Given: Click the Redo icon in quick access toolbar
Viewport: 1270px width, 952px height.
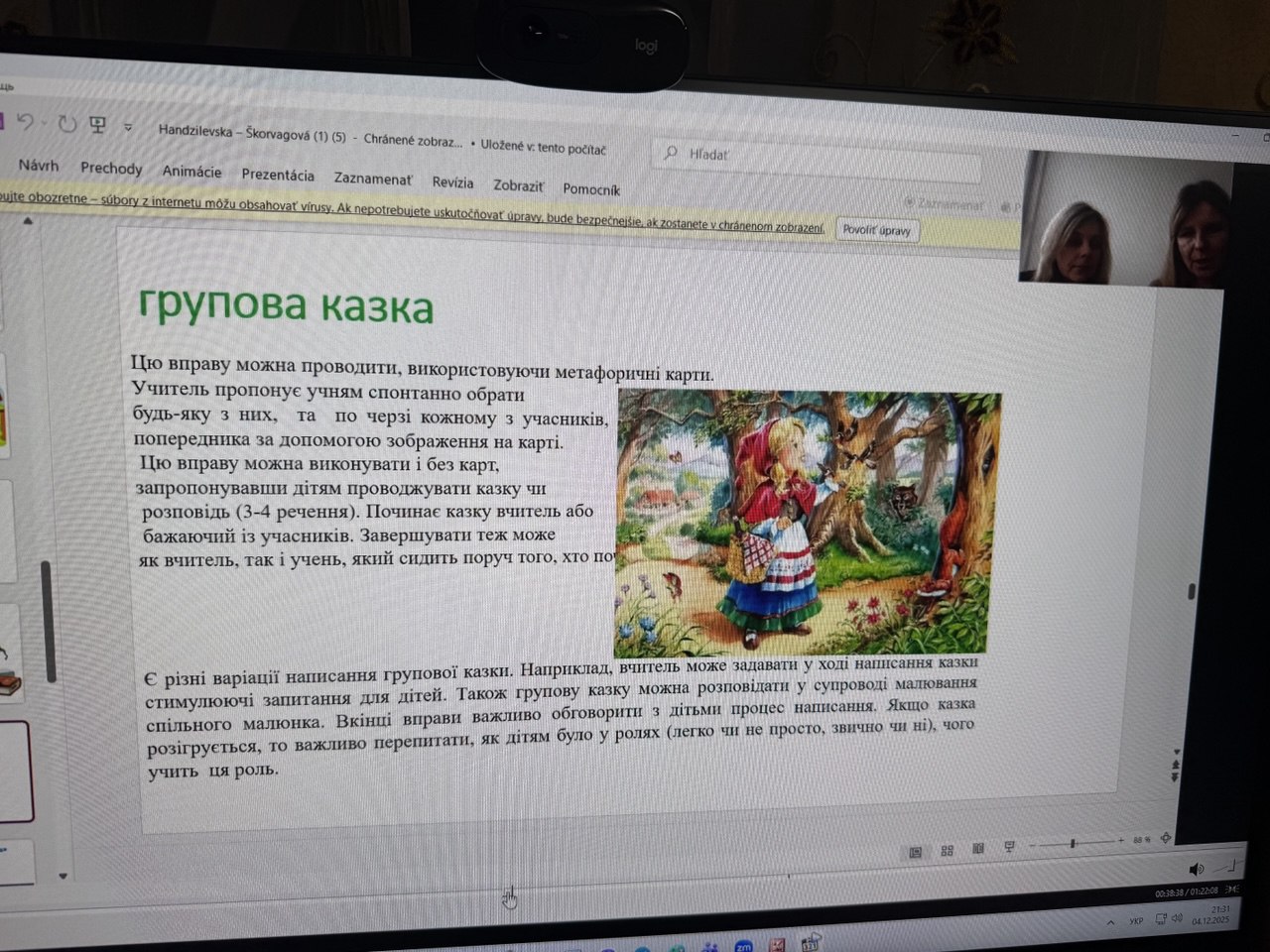Looking at the screenshot, I should coord(66,124).
